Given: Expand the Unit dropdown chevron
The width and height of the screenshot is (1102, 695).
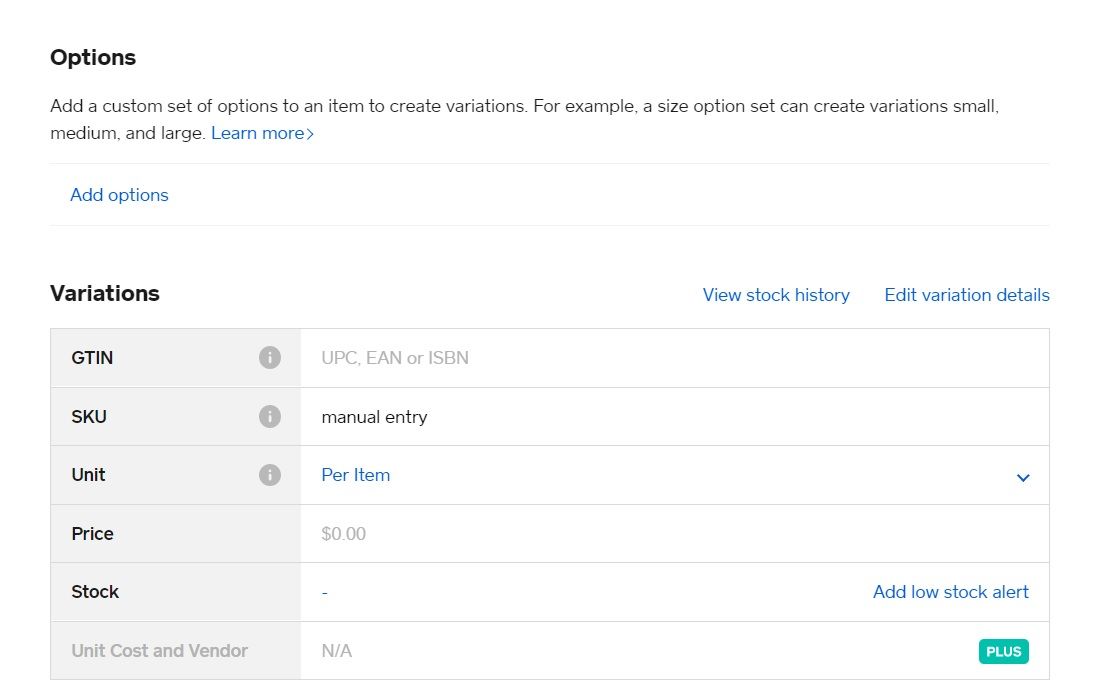Looking at the screenshot, I should (x=1023, y=477).
